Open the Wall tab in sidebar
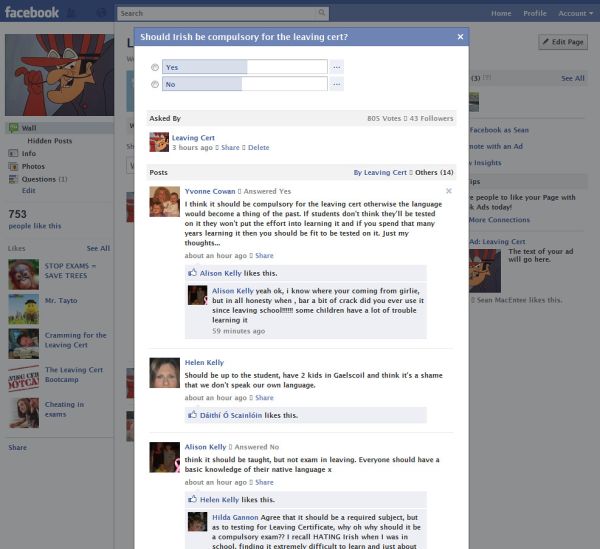Image resolution: width=600 pixels, height=549 pixels. tap(60, 128)
